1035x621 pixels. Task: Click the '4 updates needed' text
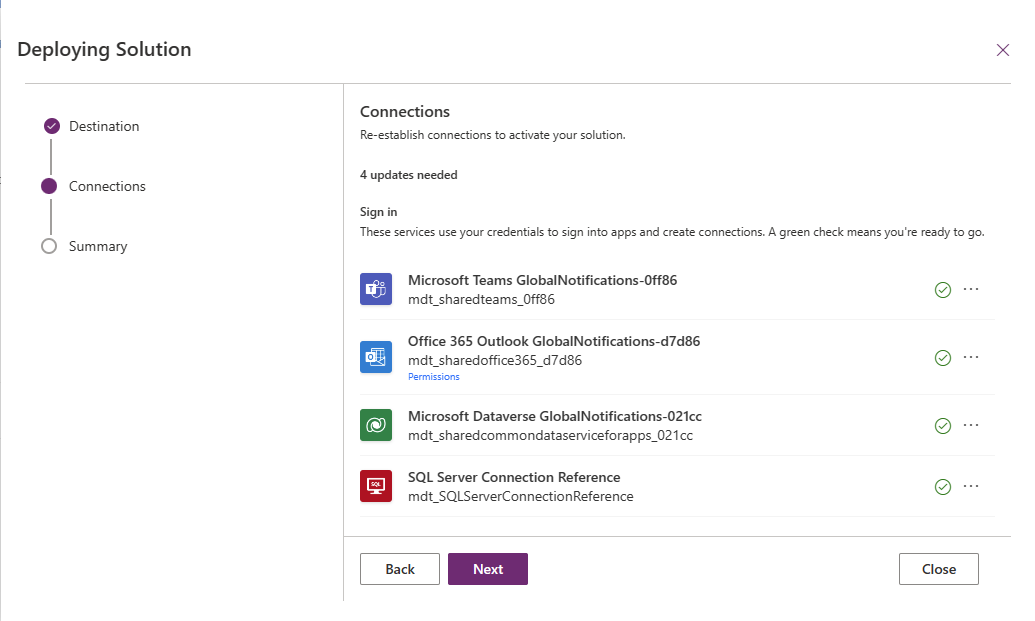pos(409,175)
